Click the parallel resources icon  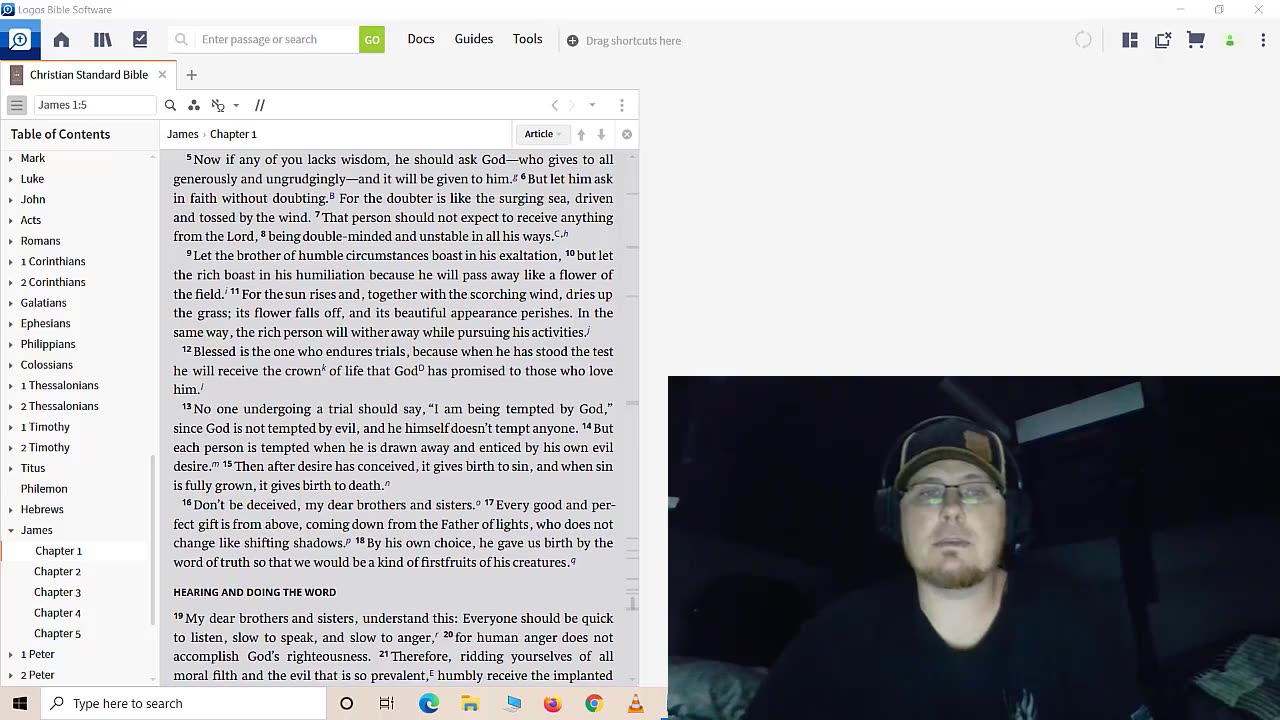pyautogui.click(x=260, y=105)
